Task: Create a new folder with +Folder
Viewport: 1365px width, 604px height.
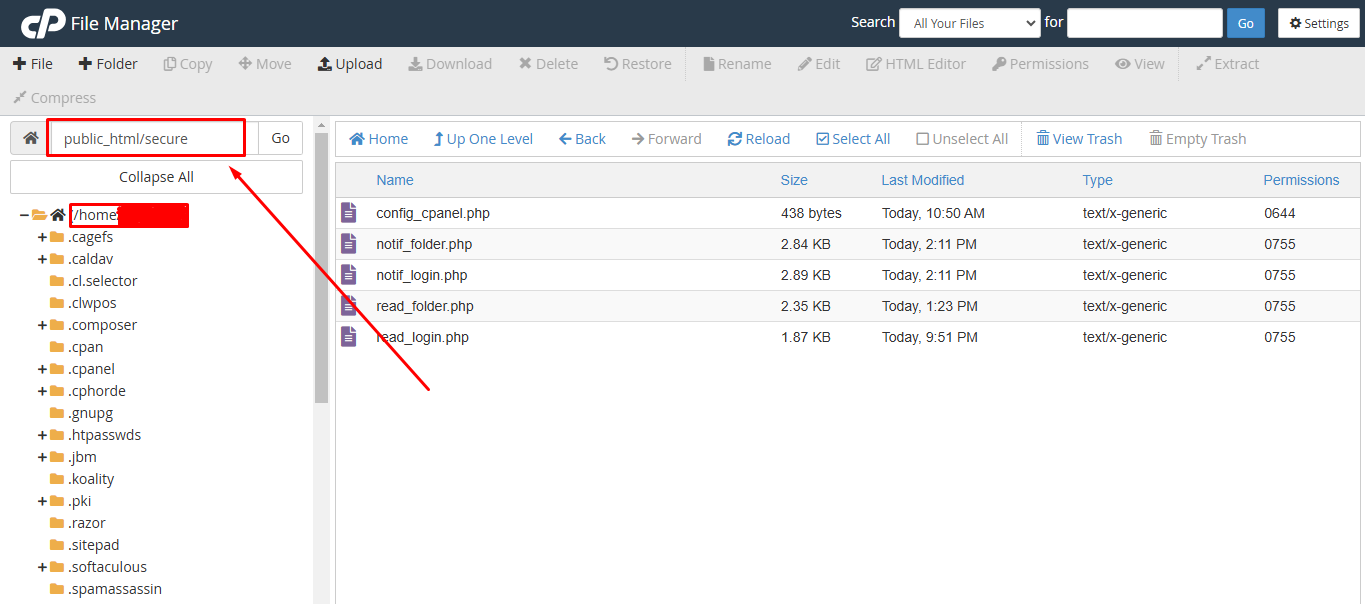Action: (x=108, y=64)
